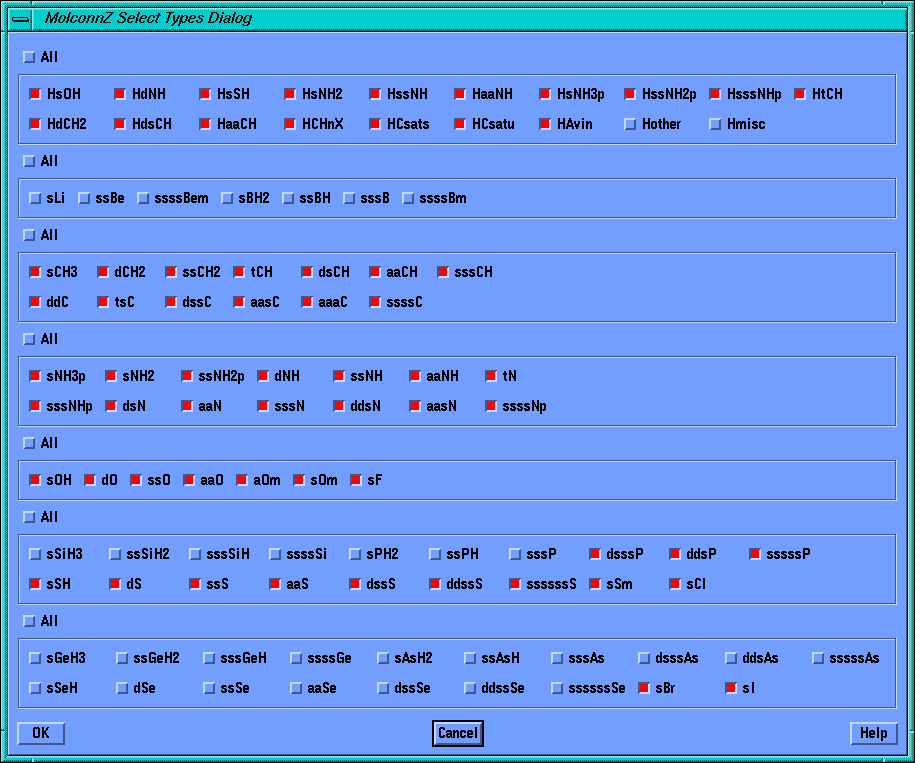The width and height of the screenshot is (915, 763).
Task: Uncheck the sF fluorine type
Action: point(355,480)
